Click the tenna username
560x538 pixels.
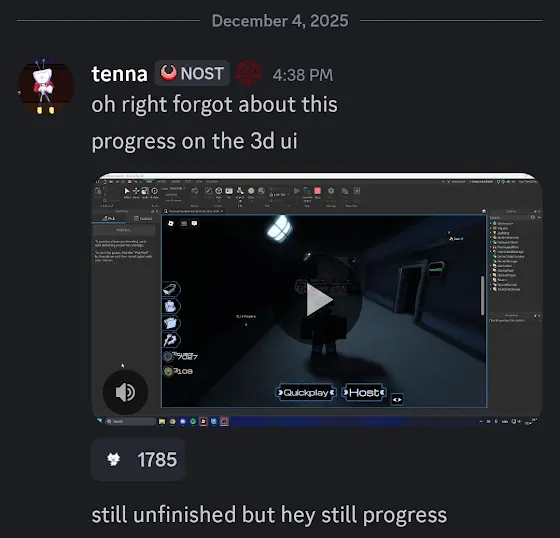(119, 74)
